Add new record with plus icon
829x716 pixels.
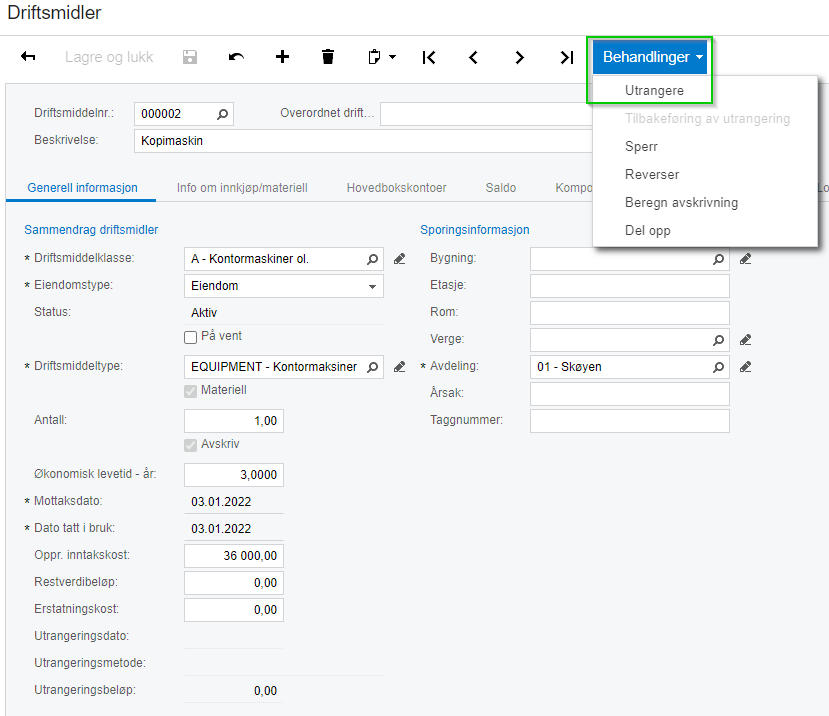click(x=282, y=57)
